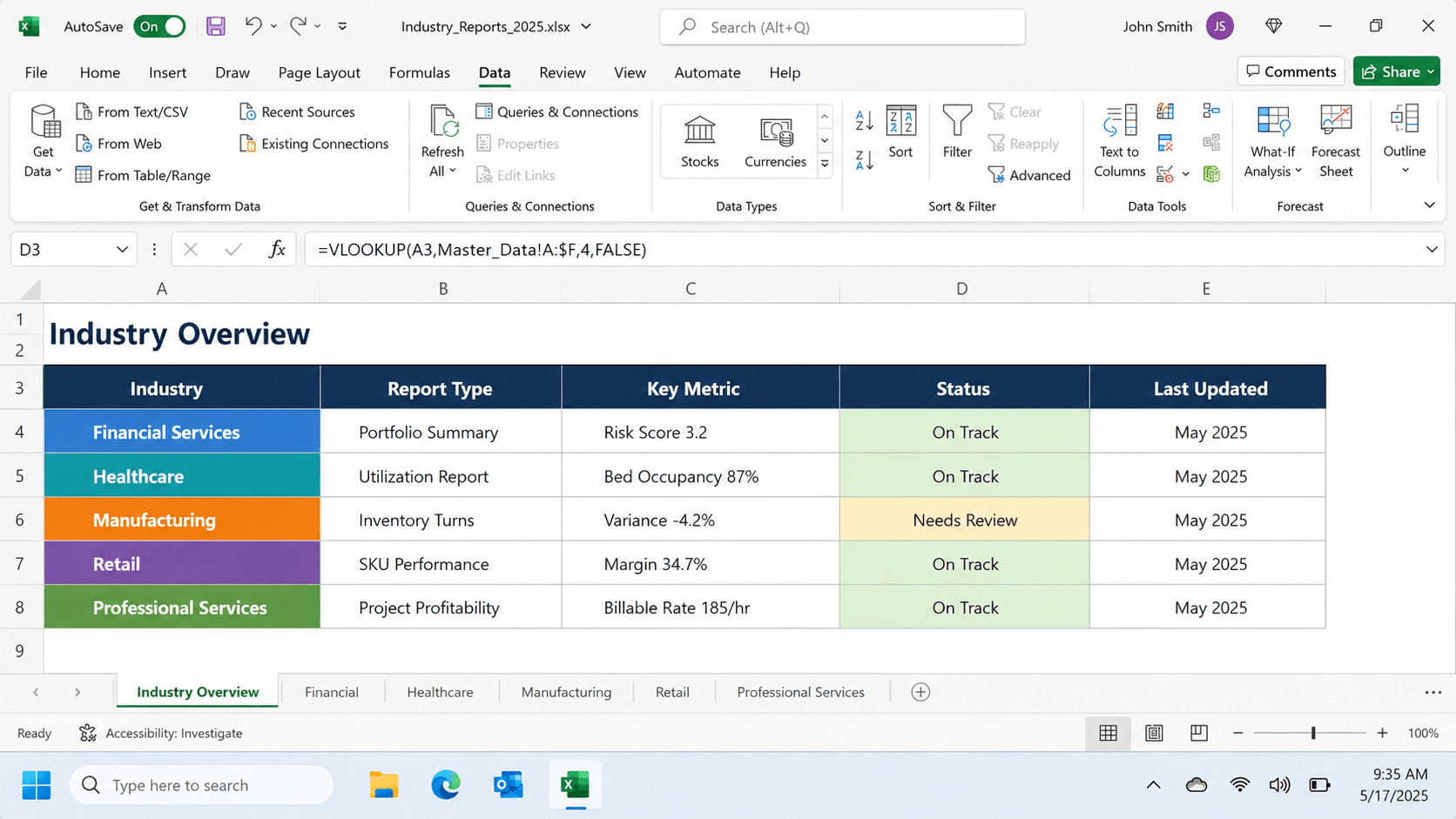
Task: Open the Microsoft premium diamond icon
Action: point(1273,26)
